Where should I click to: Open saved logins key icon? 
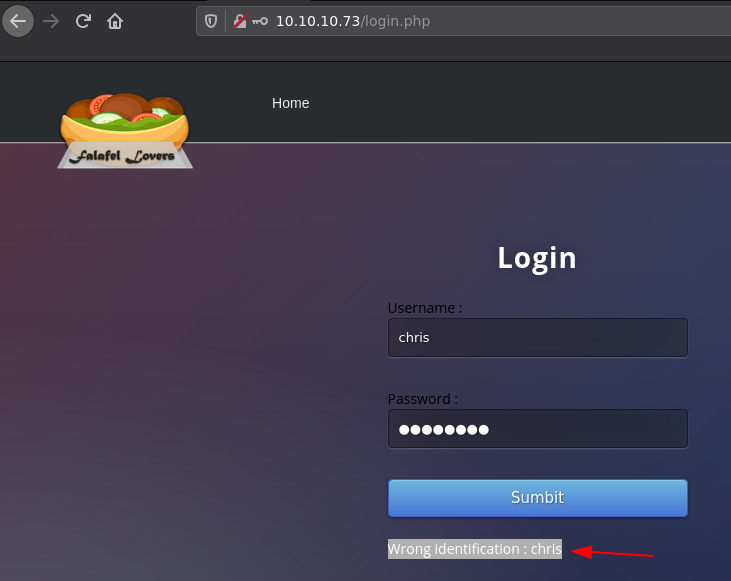[x=260, y=21]
